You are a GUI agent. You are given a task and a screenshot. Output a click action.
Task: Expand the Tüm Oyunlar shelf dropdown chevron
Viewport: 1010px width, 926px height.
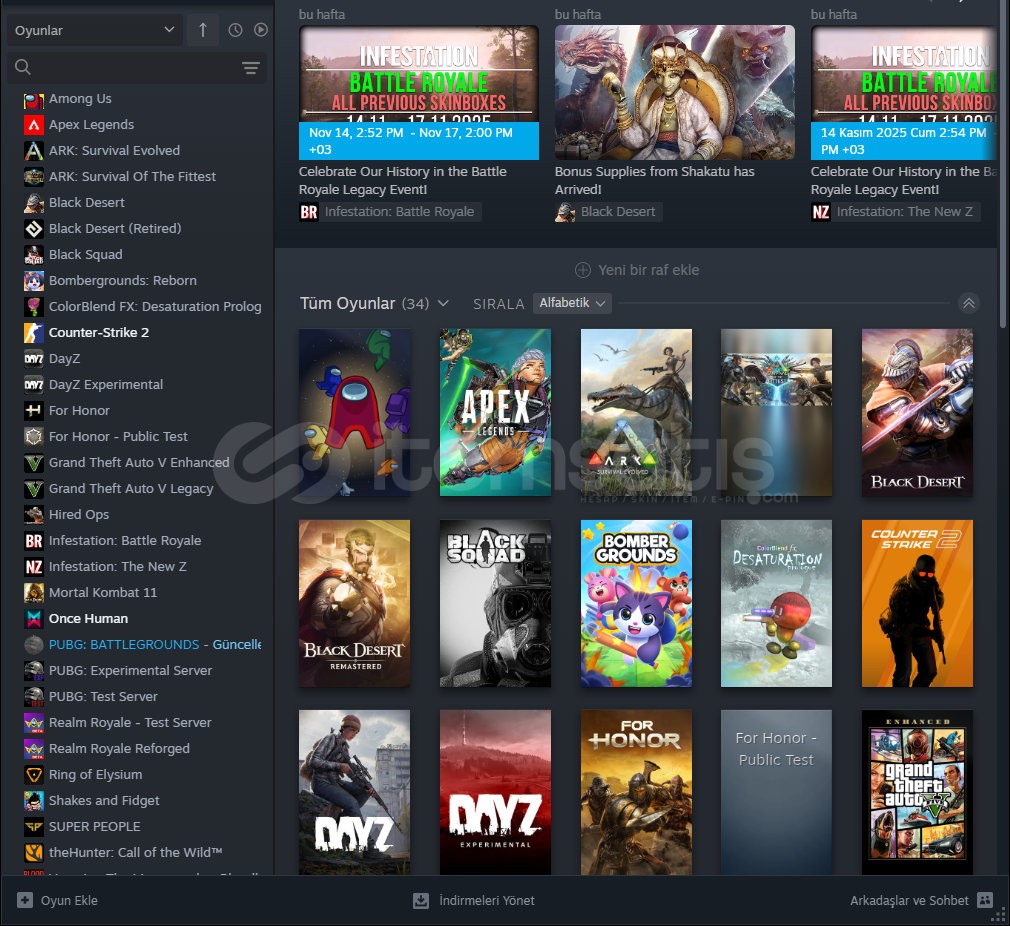point(443,303)
